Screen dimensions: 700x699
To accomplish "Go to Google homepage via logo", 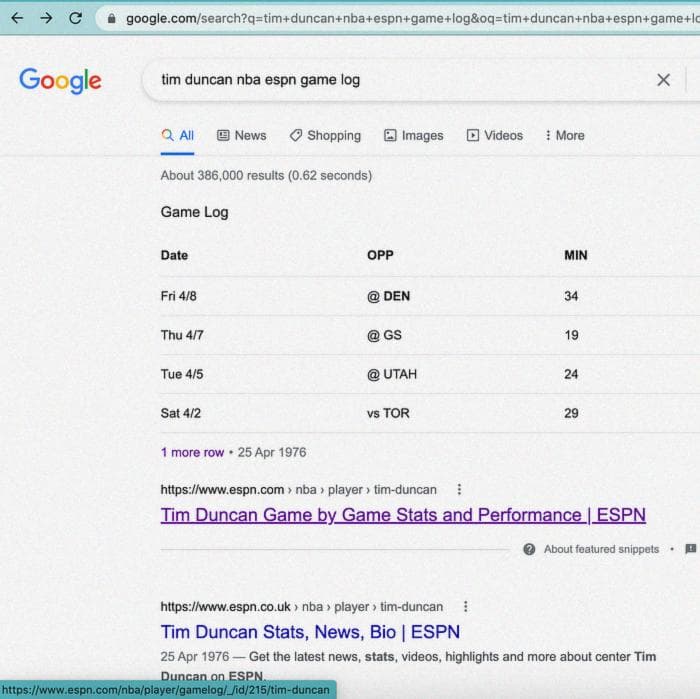I will coord(60,81).
